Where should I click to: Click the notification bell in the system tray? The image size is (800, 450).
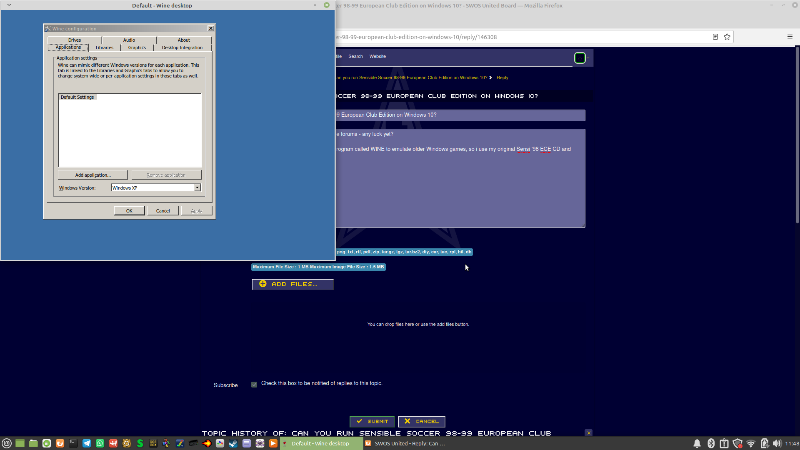pos(695,443)
